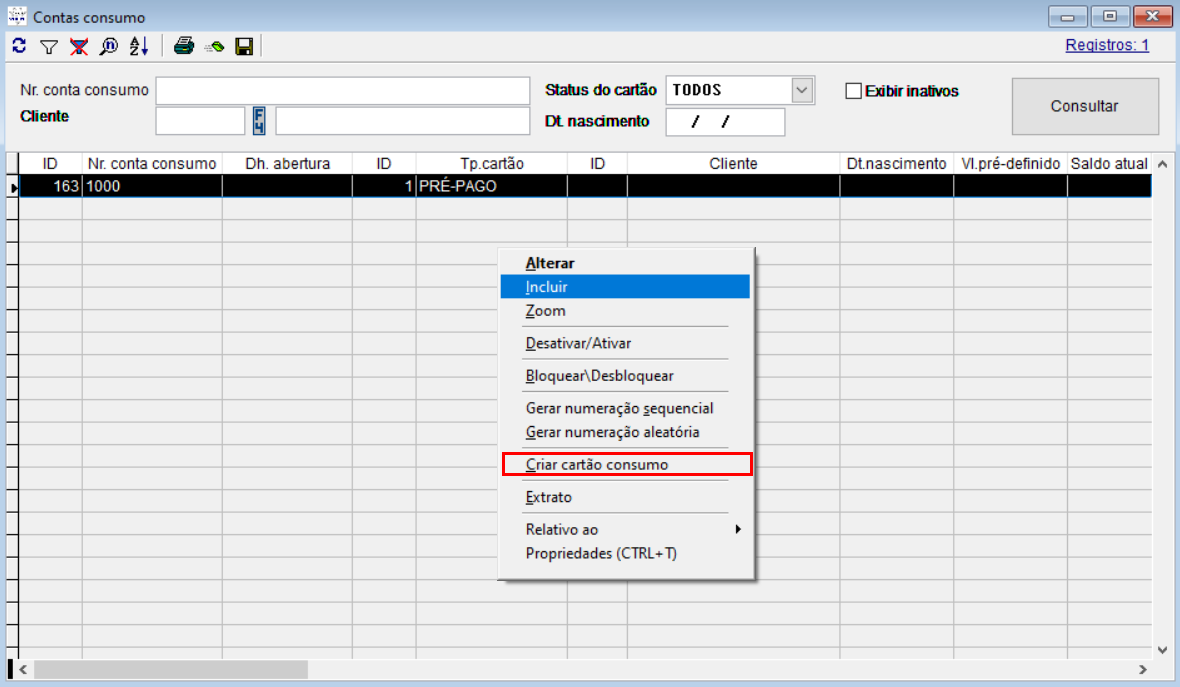Click the green eraser icon

pyautogui.click(x=213, y=46)
